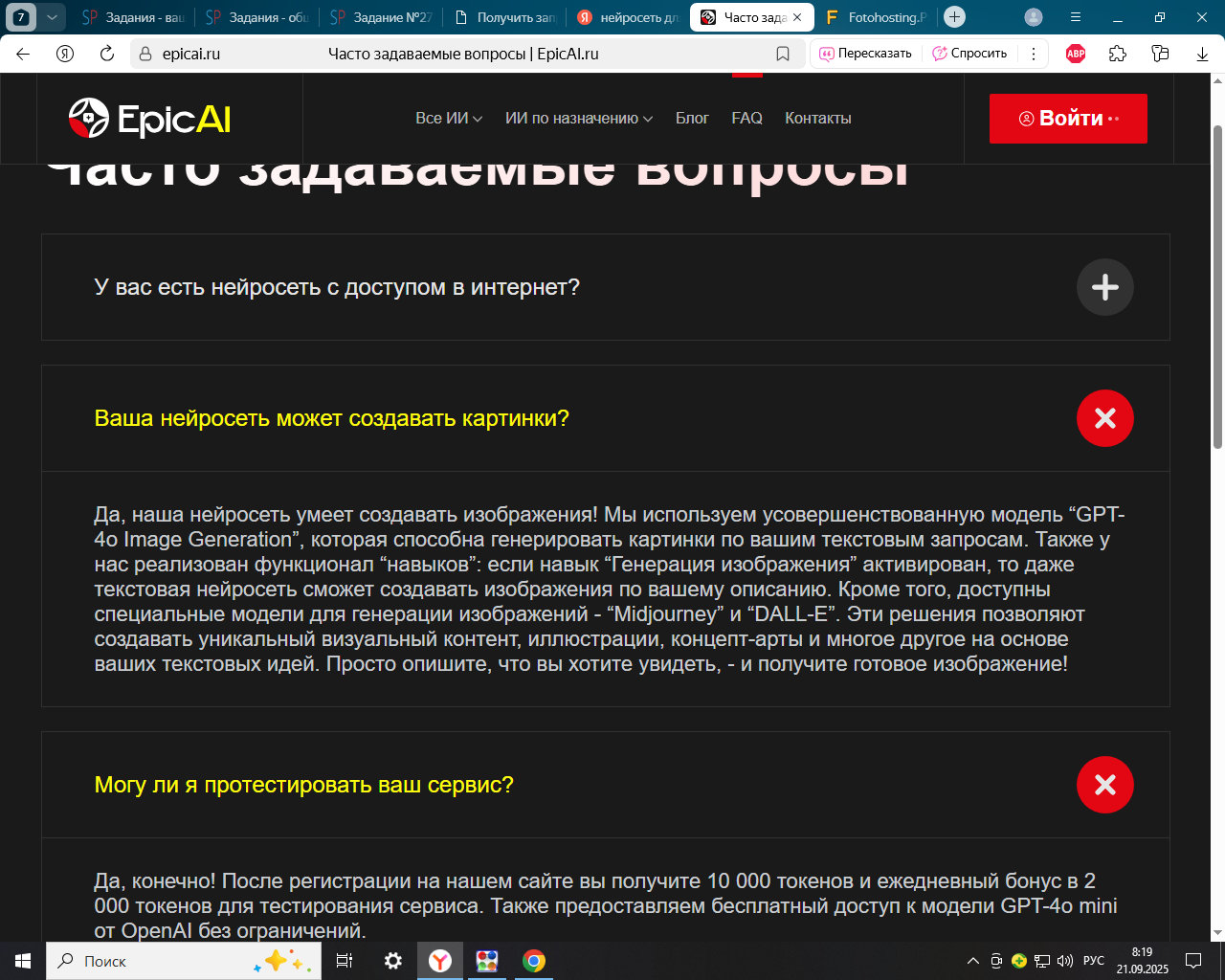Collapse the question about testing the service
Screen dimensions: 1225x980
click(x=1105, y=785)
